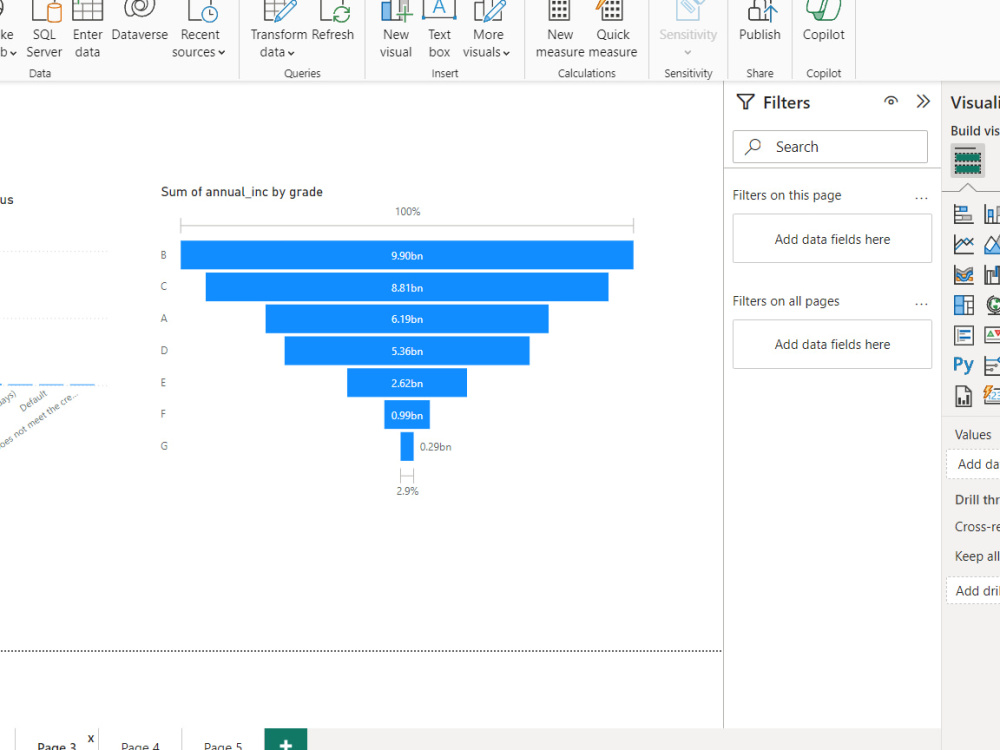Screen dimensions: 1000x750
Task: Switch to Page 5 tab
Action: [223, 745]
